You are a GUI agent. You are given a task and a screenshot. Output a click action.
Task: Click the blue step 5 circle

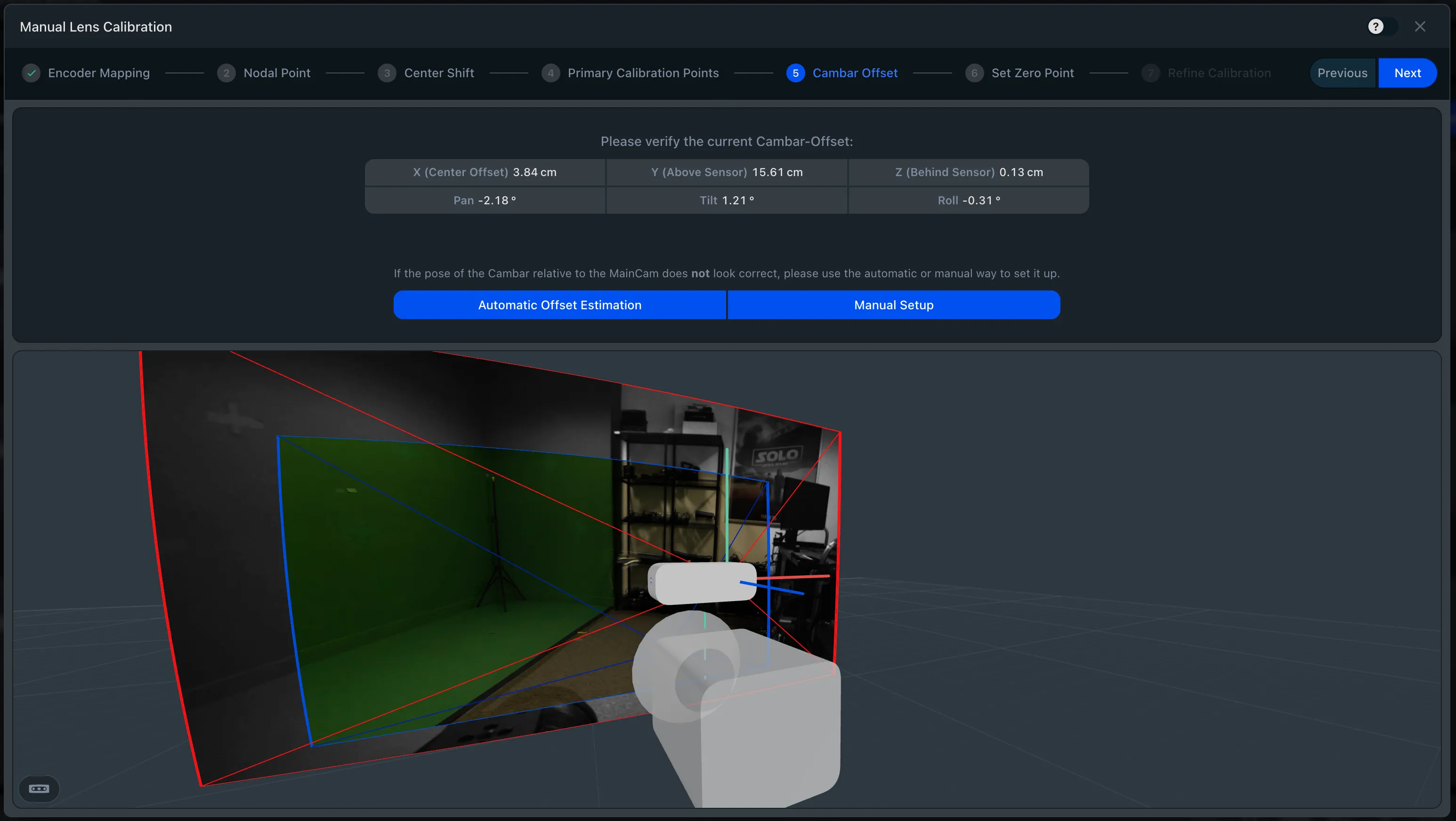(795, 73)
